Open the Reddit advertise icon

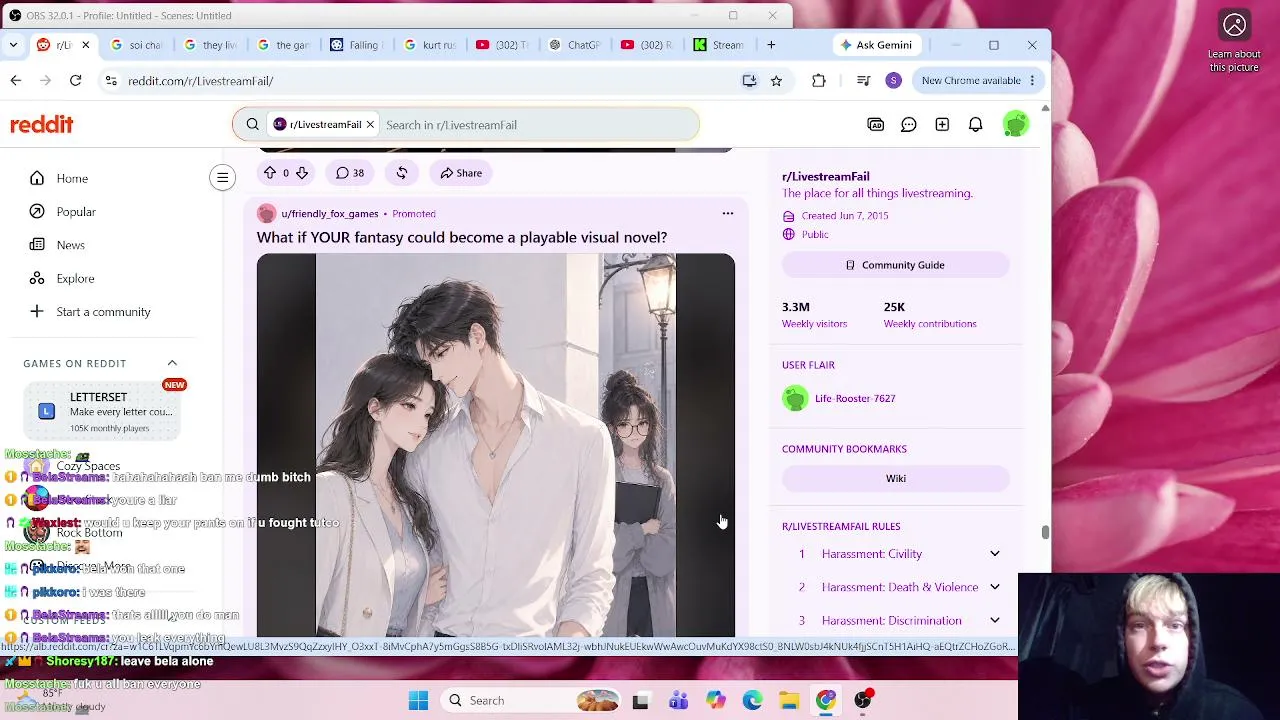click(x=876, y=125)
